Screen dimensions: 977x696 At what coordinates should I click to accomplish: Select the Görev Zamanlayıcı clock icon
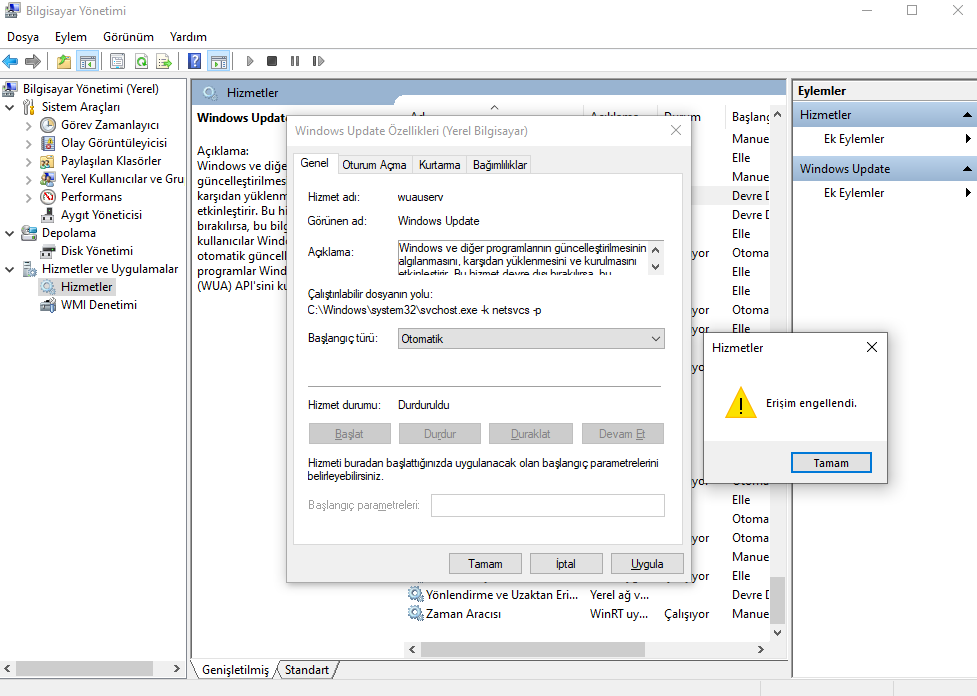48,125
